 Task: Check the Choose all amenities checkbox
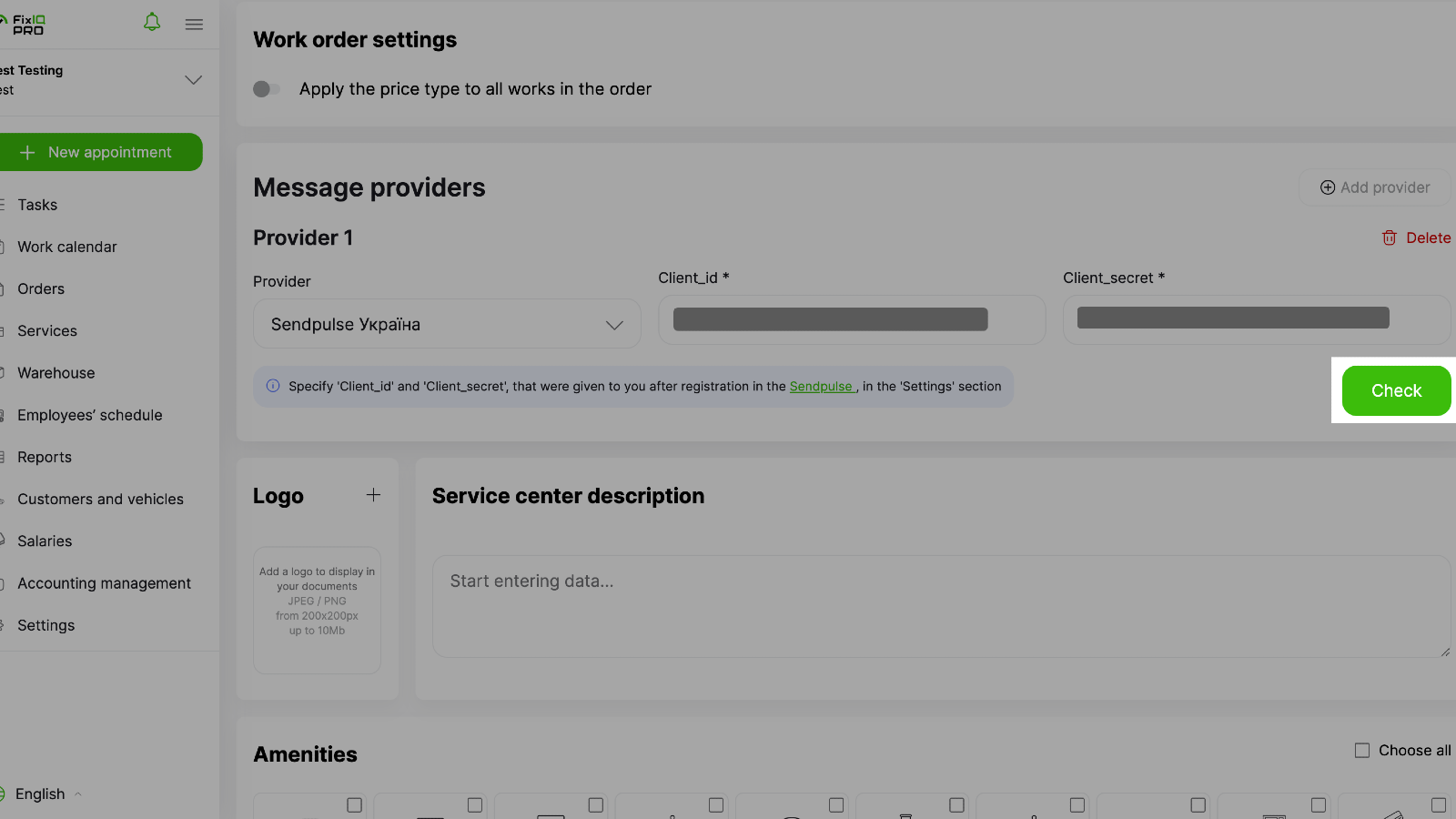coord(1362,751)
